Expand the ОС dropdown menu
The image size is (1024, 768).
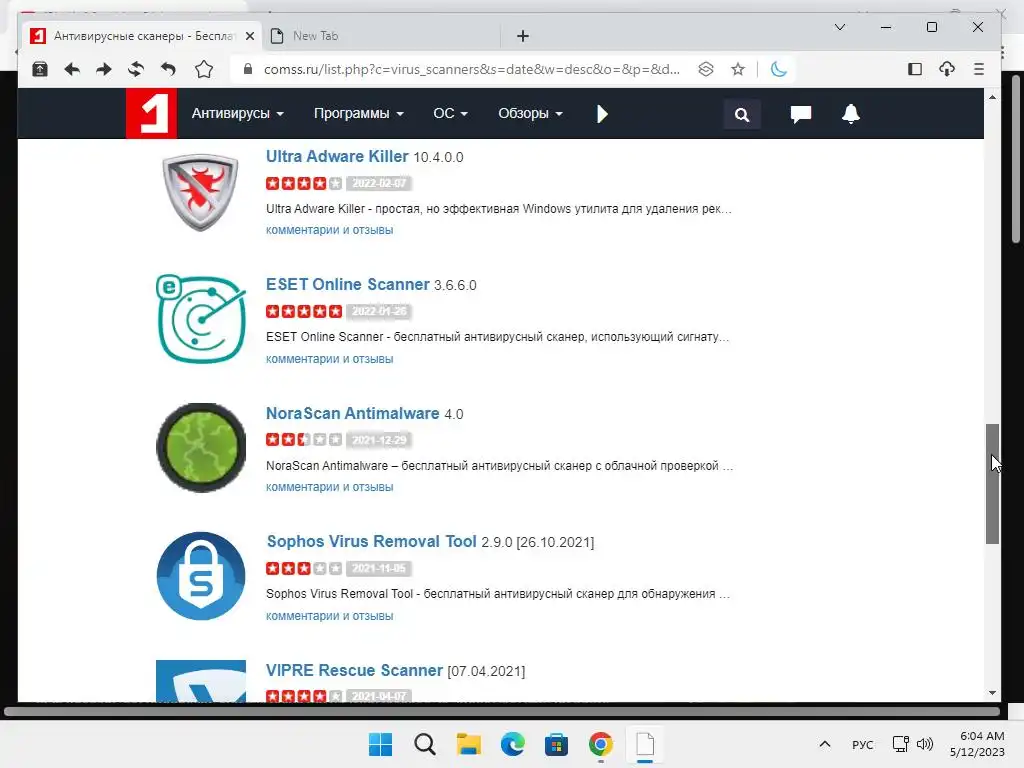pyautogui.click(x=451, y=114)
